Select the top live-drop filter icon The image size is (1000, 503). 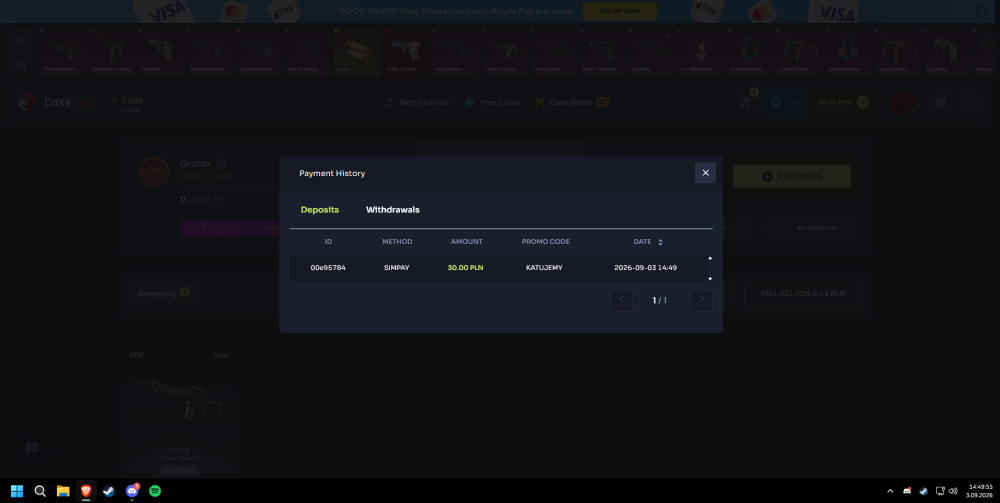click(x=22, y=41)
